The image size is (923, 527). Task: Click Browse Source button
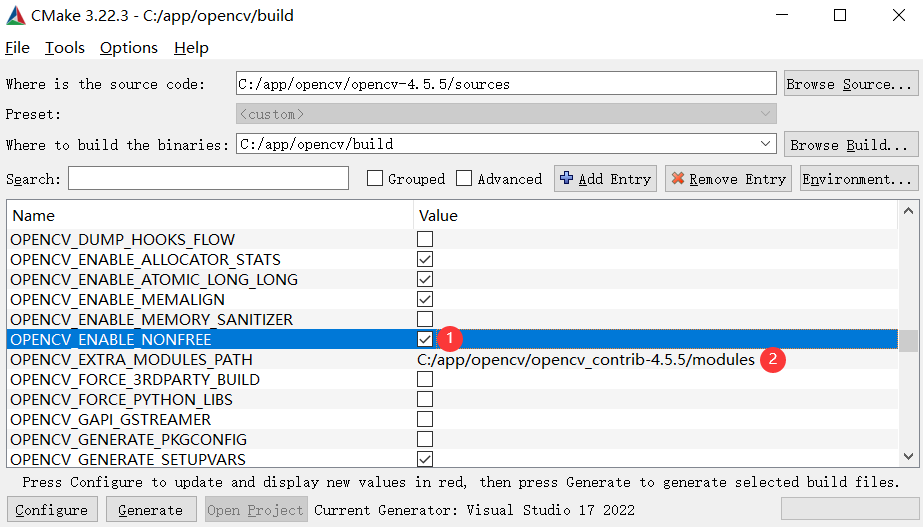(851, 84)
